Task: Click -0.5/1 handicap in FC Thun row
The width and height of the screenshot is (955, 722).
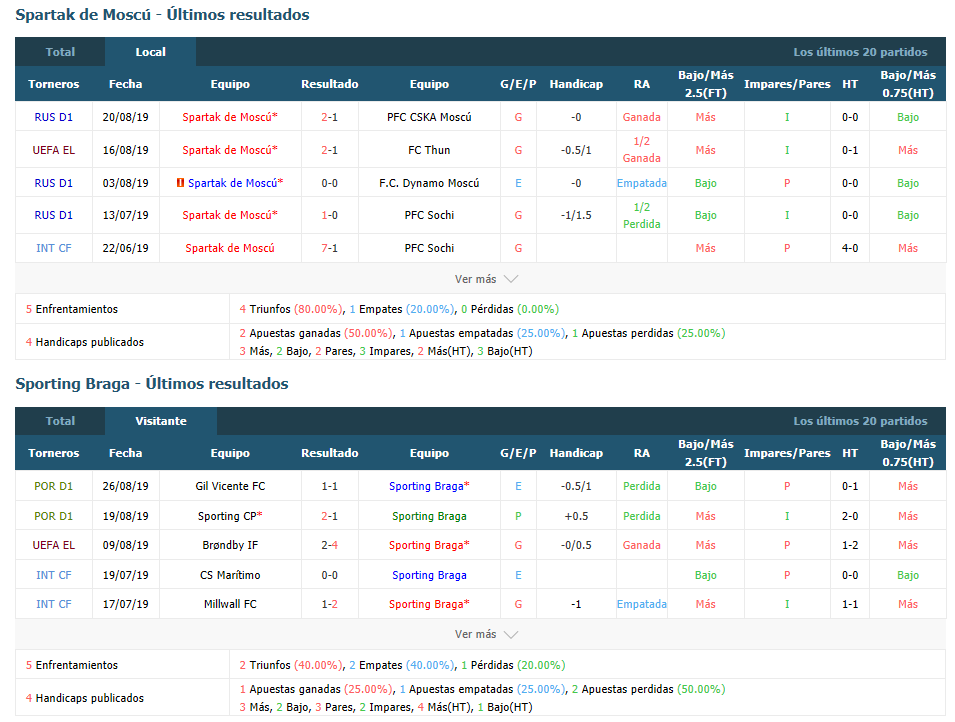Action: tap(576, 150)
